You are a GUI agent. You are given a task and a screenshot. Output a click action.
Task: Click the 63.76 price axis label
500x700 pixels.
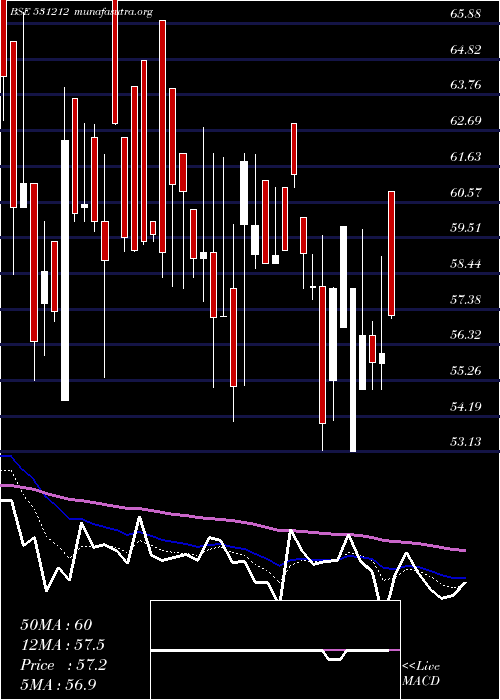coord(465,85)
